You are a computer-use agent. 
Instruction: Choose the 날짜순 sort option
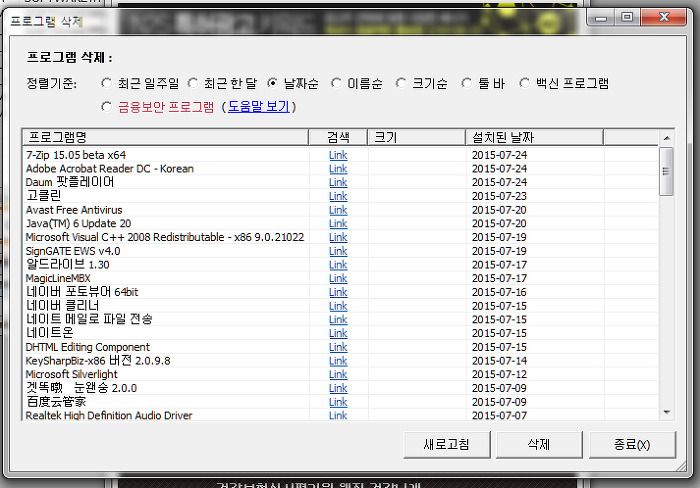tap(272, 83)
